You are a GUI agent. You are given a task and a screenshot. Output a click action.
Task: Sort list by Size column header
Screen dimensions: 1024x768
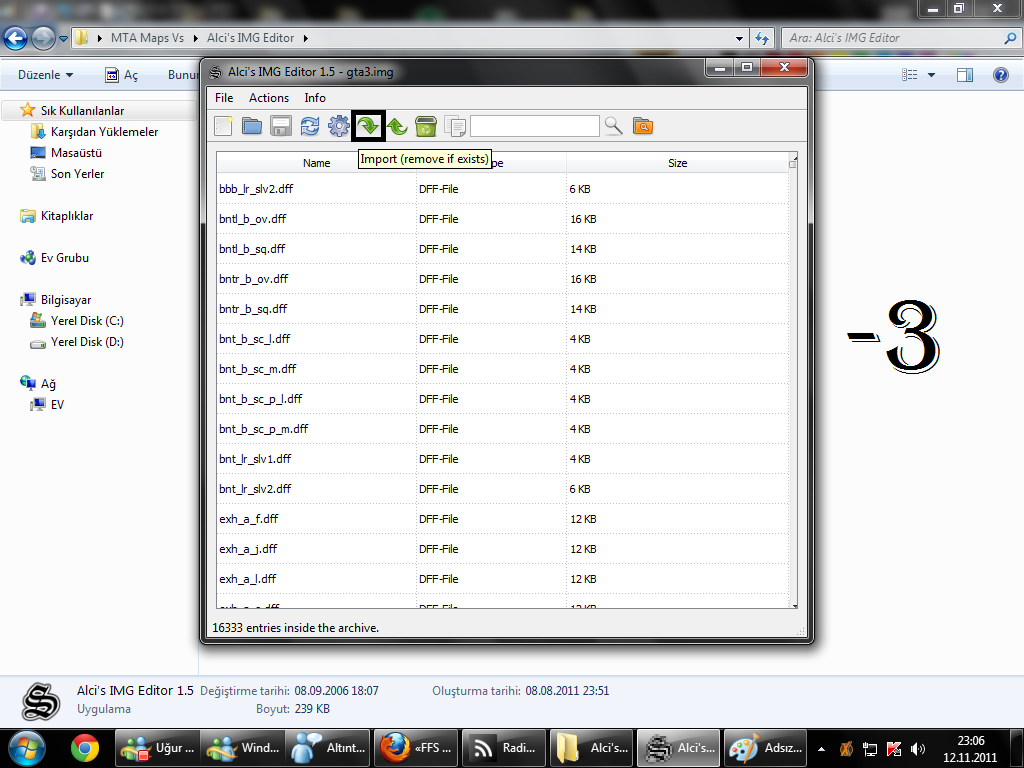(x=677, y=163)
